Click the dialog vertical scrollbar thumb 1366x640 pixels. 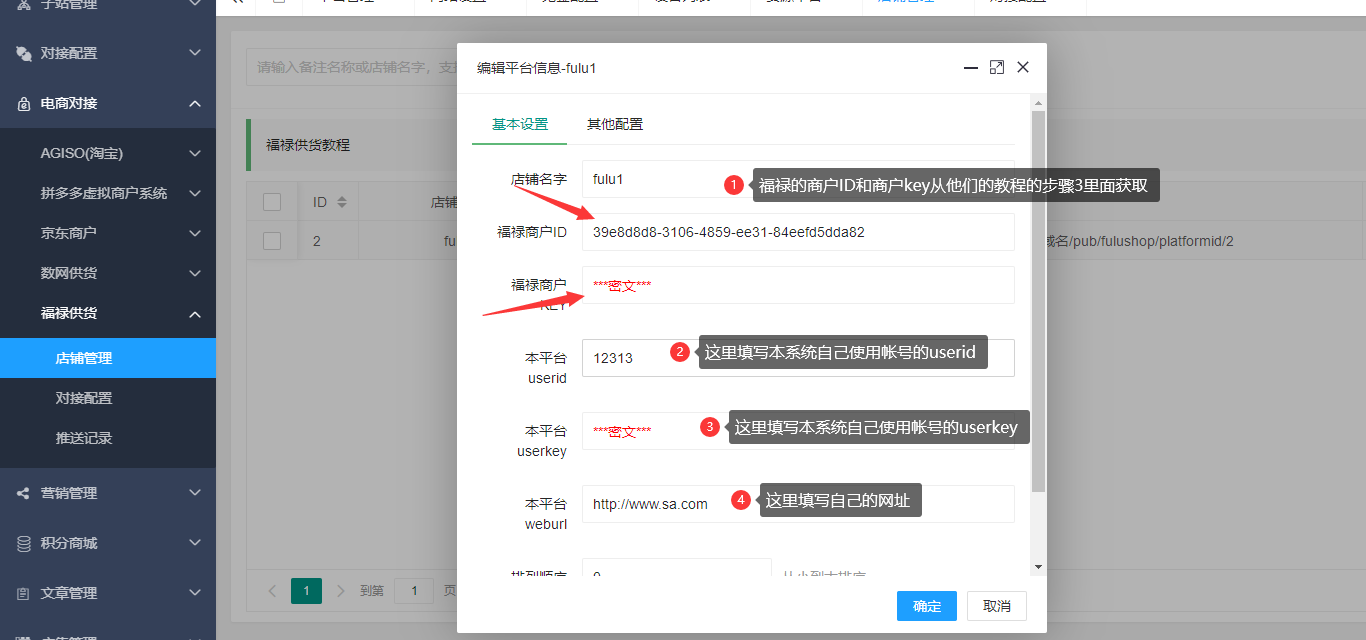coord(1038,301)
